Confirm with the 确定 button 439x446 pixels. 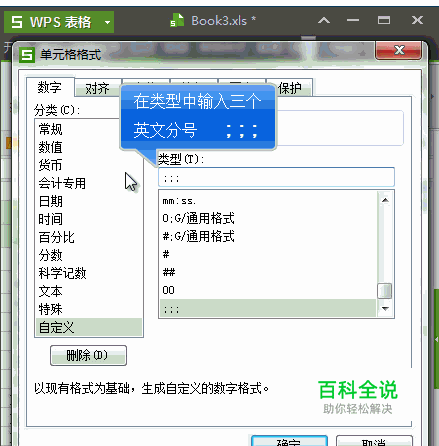tap(289, 441)
